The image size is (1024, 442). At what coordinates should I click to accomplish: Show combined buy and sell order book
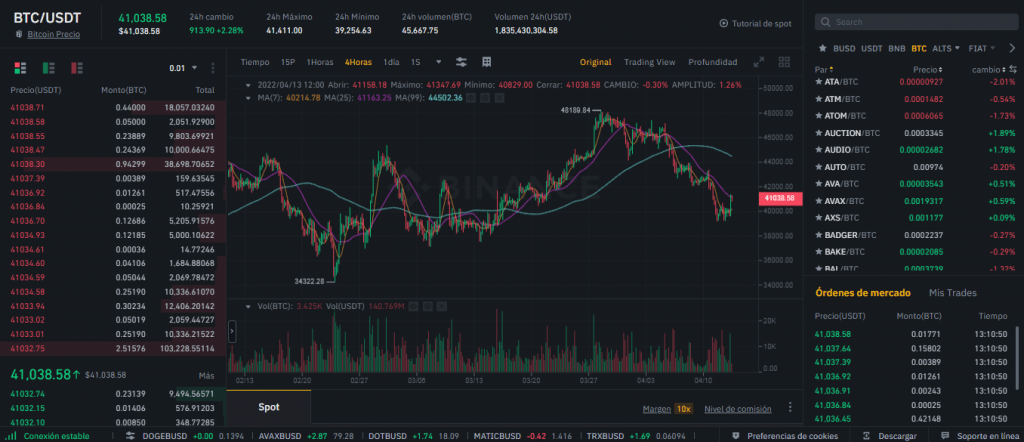point(20,68)
